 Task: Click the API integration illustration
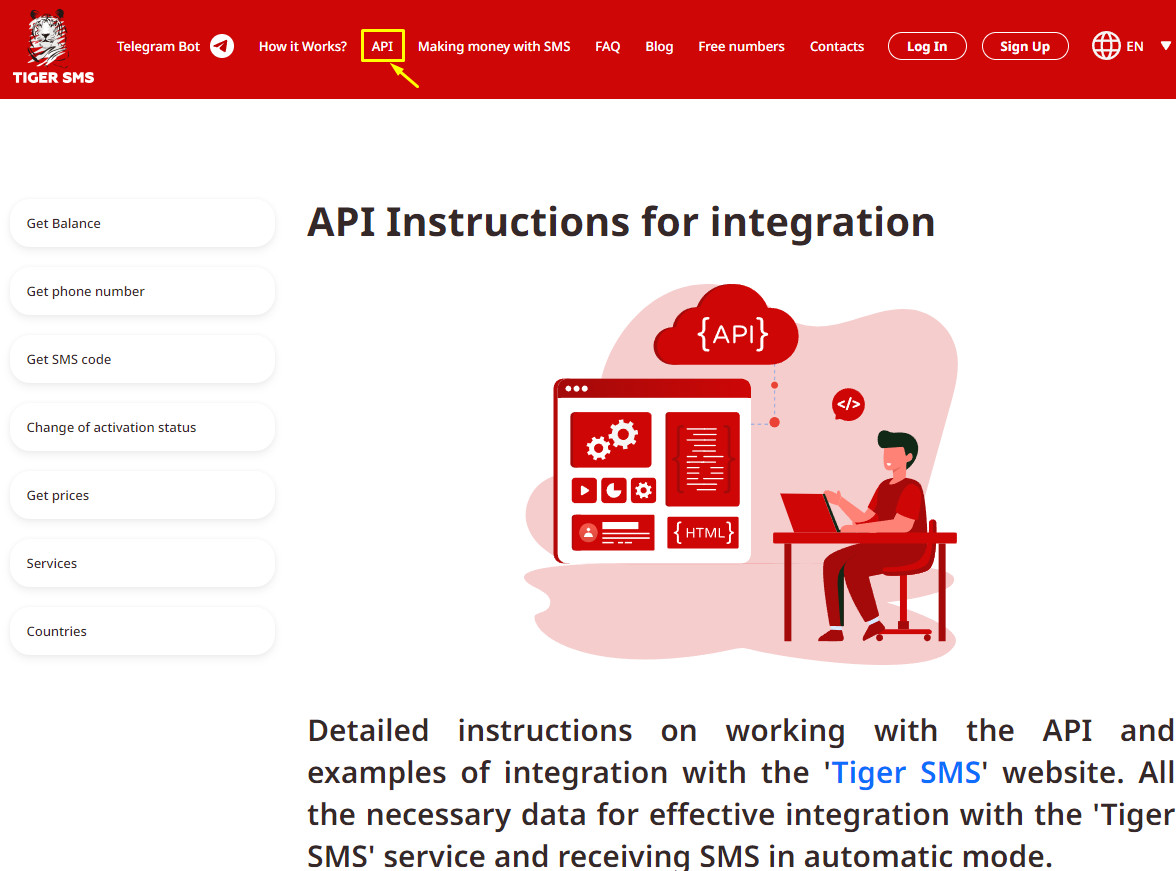(x=741, y=474)
